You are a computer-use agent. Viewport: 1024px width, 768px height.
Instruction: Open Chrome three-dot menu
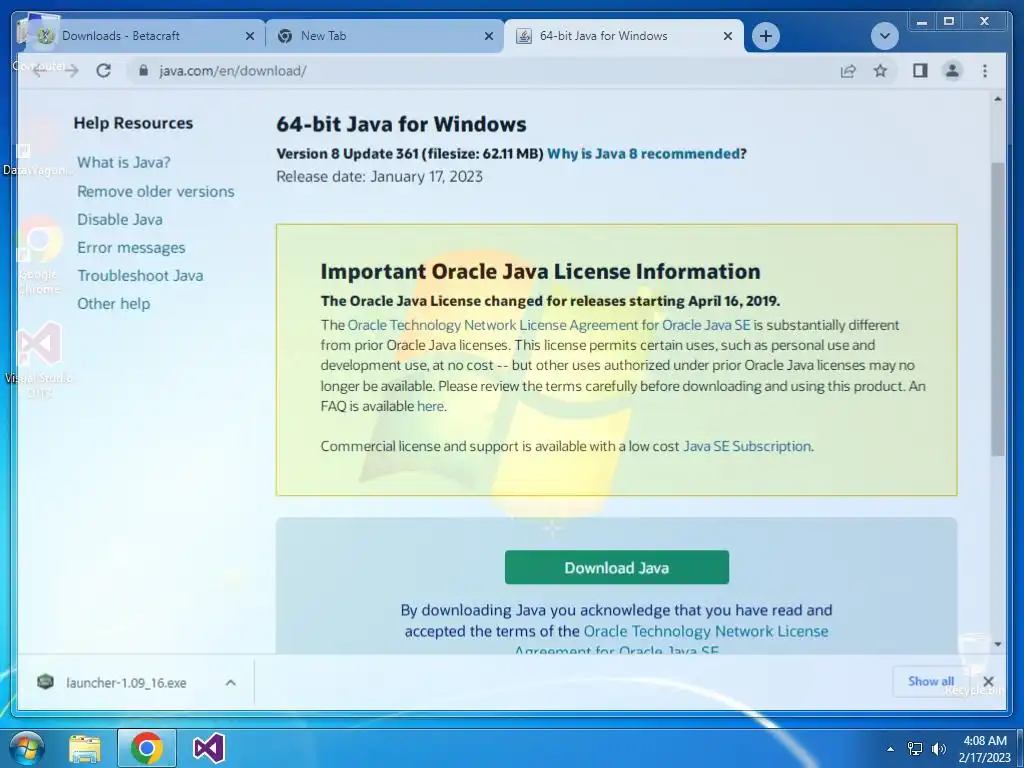pos(985,71)
